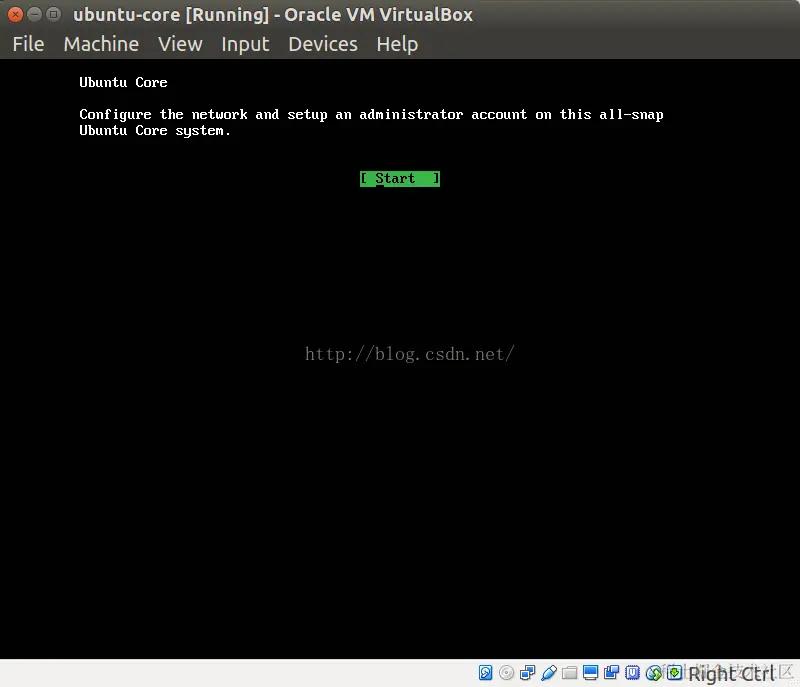Click the hard disk activity status icon

485,673
